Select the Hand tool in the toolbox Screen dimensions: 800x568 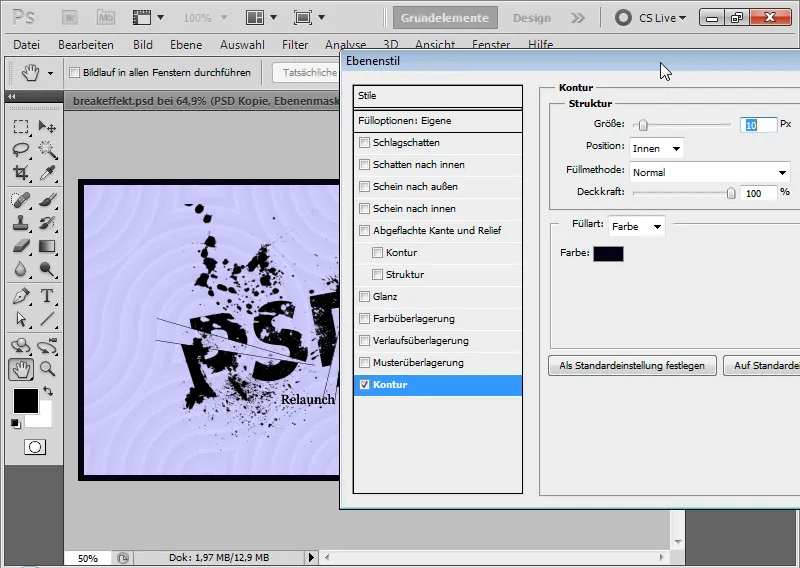point(20,369)
